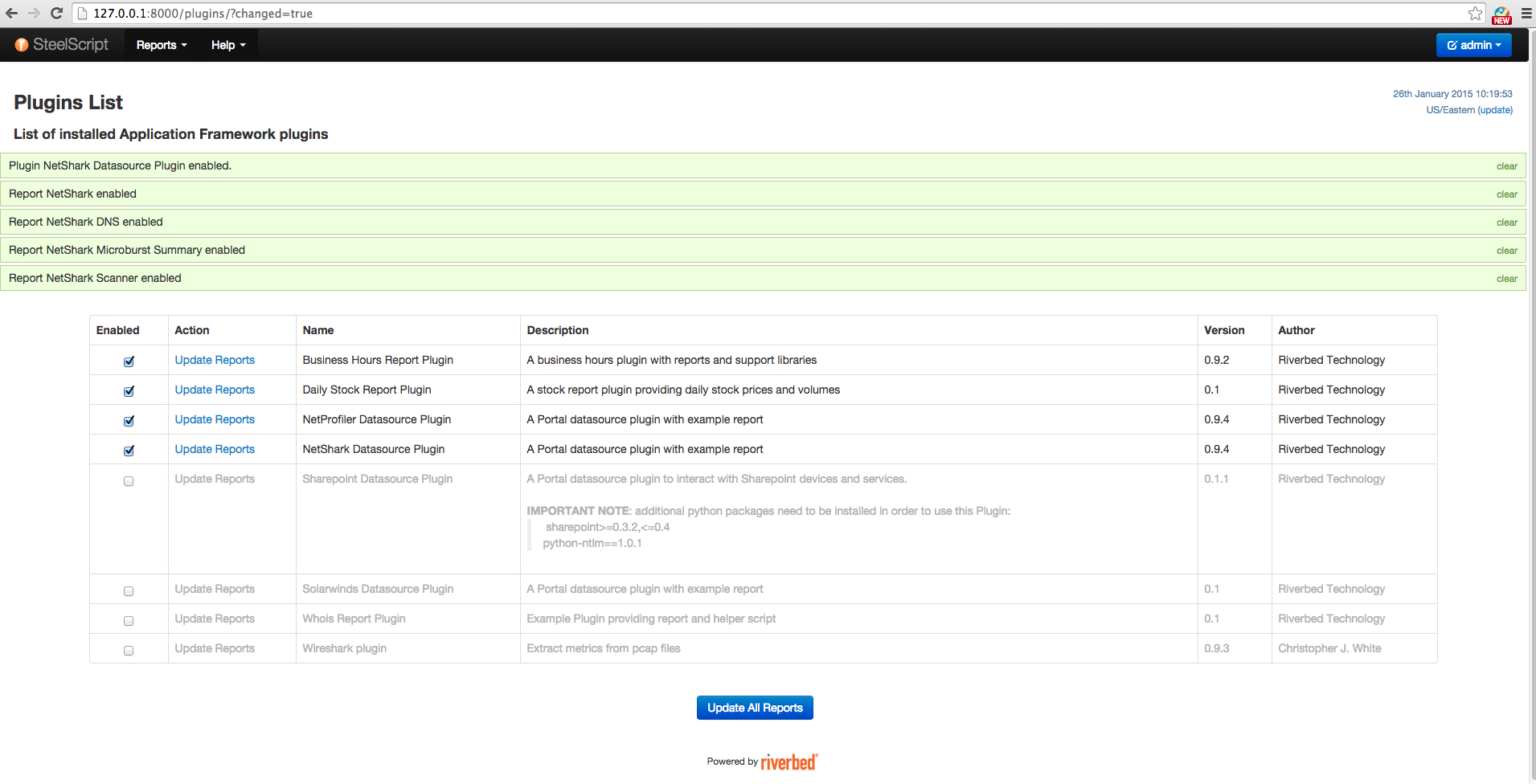Open the browser hamburger menu
Screen dimensions: 1536x784
(x=1526, y=13)
